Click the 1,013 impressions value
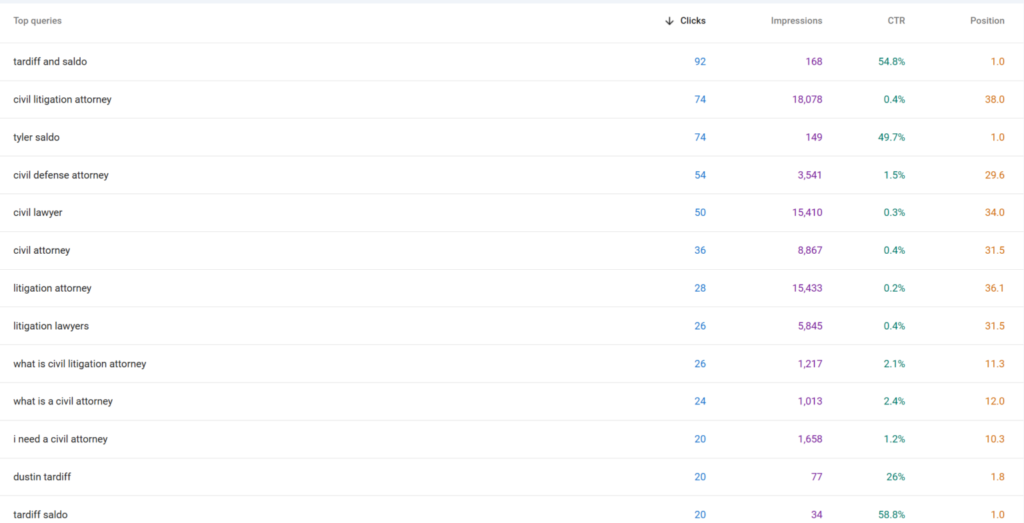 click(810, 402)
